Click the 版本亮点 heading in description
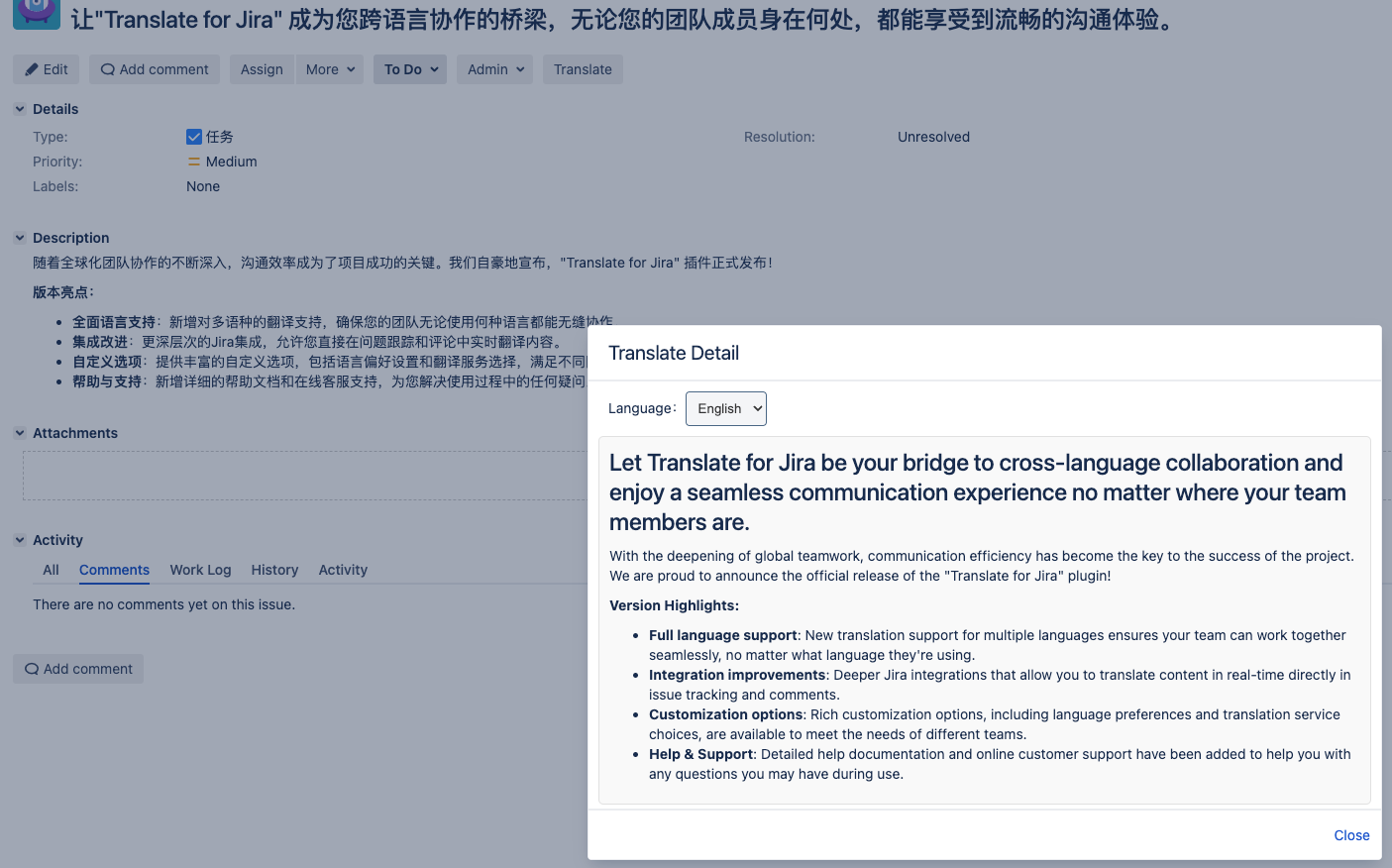 click(63, 292)
